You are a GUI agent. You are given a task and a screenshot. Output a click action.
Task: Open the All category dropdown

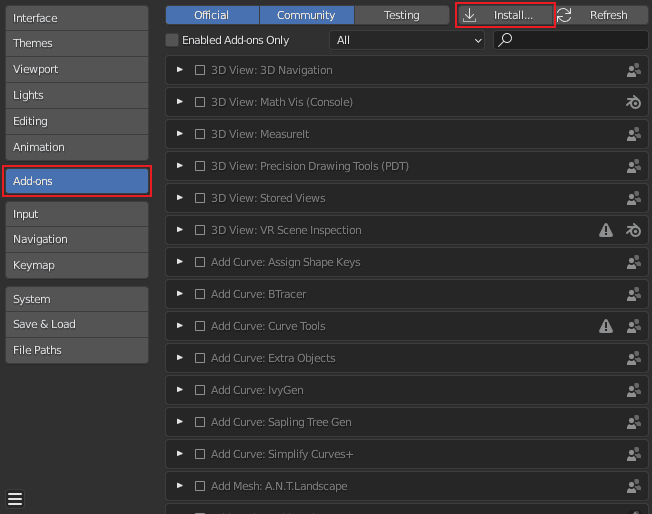pos(407,40)
